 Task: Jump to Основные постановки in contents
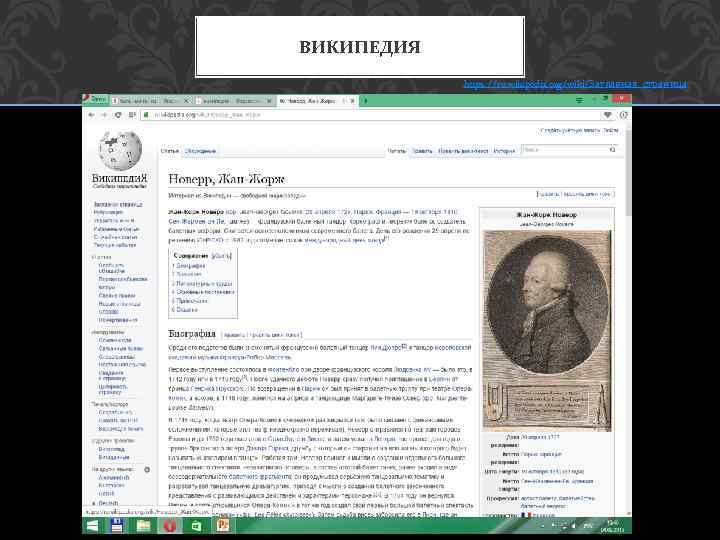click(205, 292)
